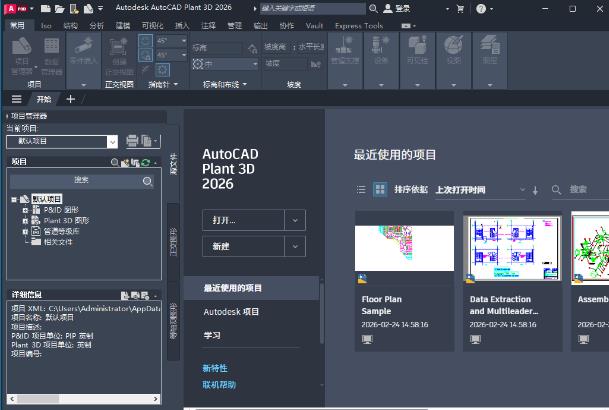609x410 pixels.
Task: Select the 相关文件 tree item
Action: pos(57,241)
